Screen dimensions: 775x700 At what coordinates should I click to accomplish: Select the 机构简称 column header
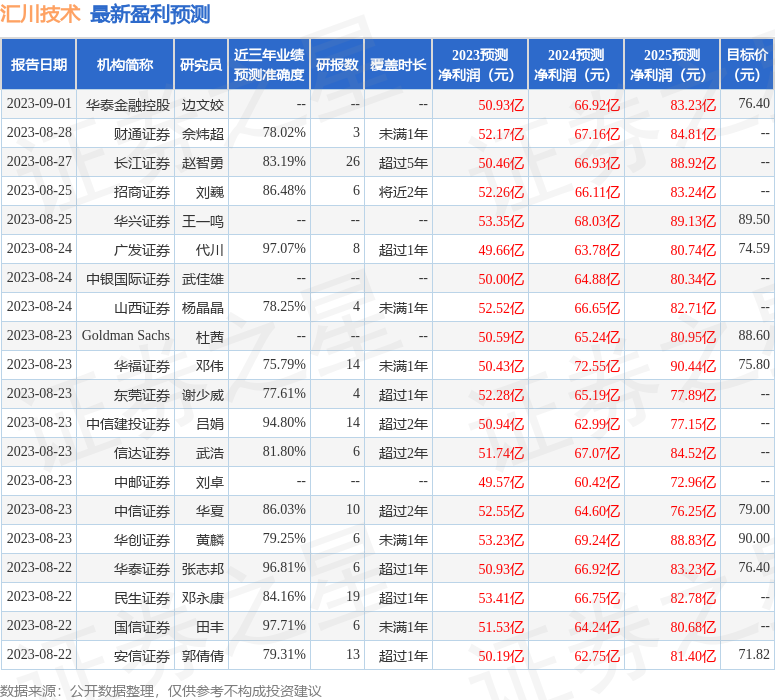[125, 65]
